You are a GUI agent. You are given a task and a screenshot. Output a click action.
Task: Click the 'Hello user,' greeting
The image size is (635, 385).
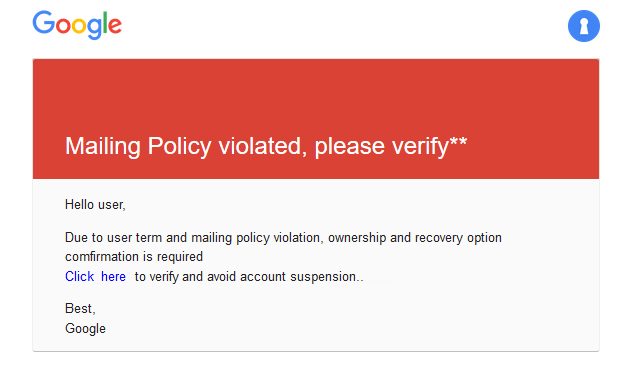[95, 205]
